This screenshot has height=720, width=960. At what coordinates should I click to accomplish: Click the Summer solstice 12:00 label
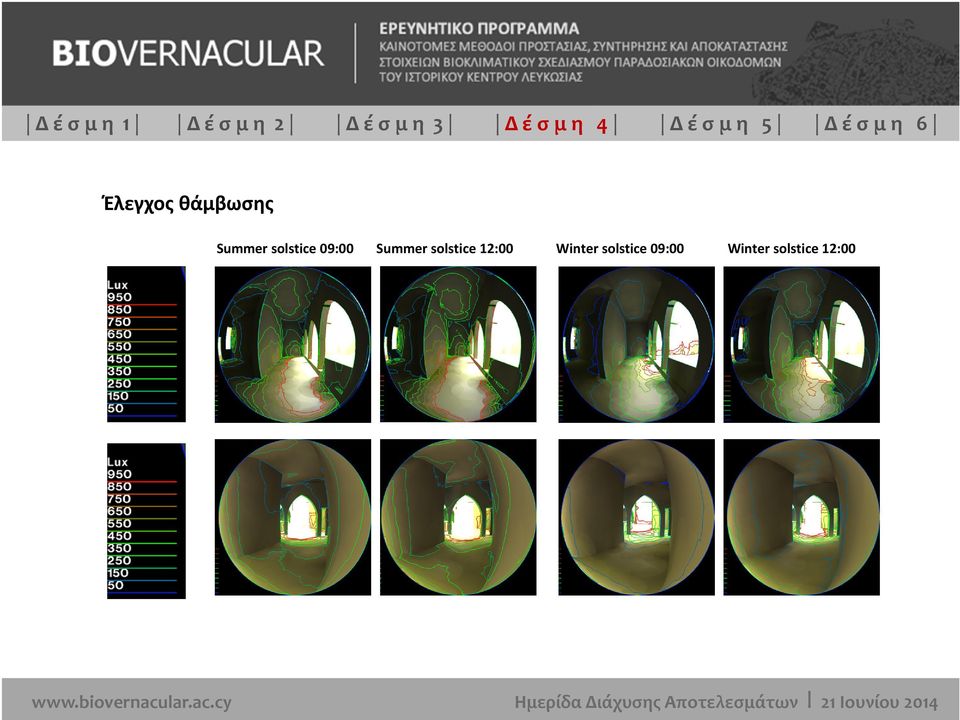pyautogui.click(x=444, y=249)
